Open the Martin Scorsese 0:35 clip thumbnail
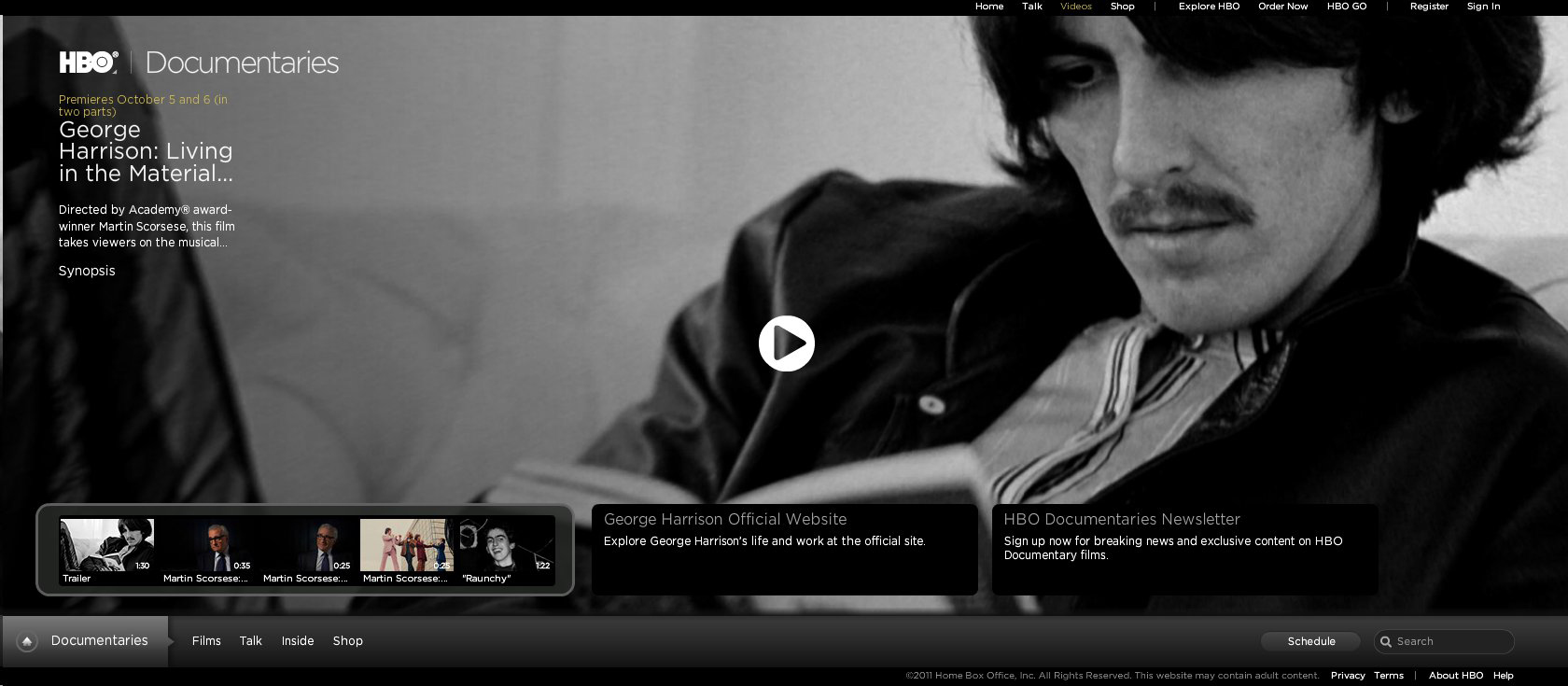Viewport: 1568px width, 686px height. pyautogui.click(x=207, y=545)
